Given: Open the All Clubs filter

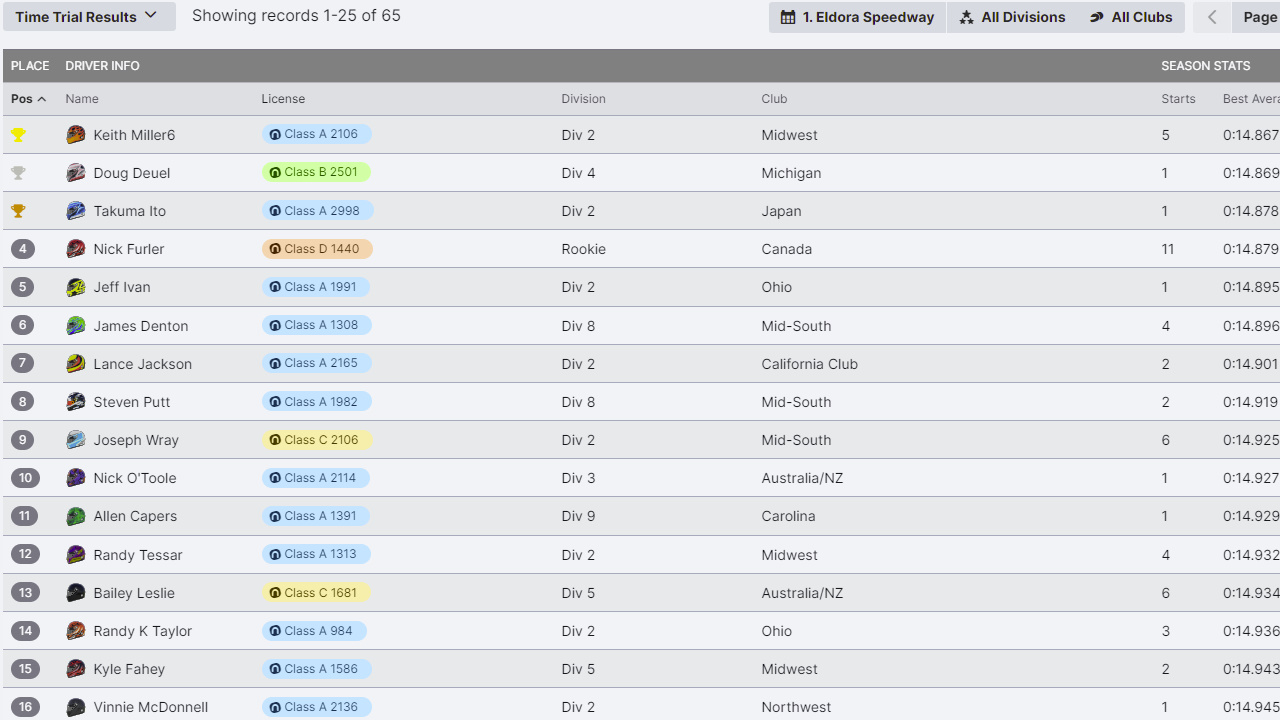Looking at the screenshot, I should click(x=1130, y=17).
